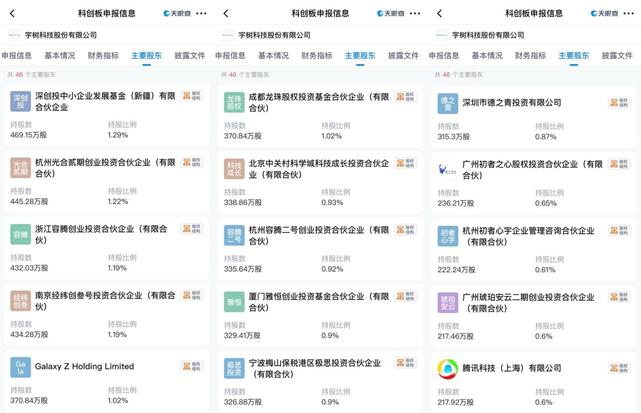This screenshot has height=413, width=641.
Task: Tap the 北京中关村科学城 shareholder logo
Action: [x=234, y=169]
